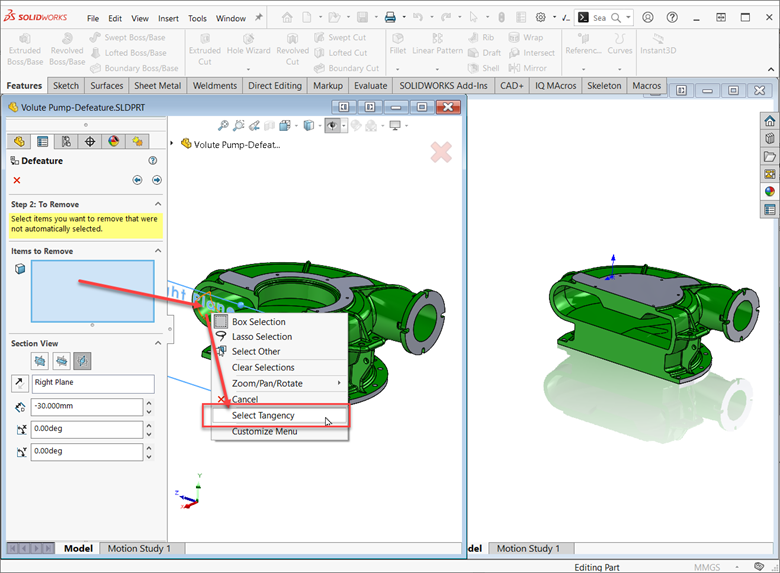Open the File menu

[x=93, y=18]
